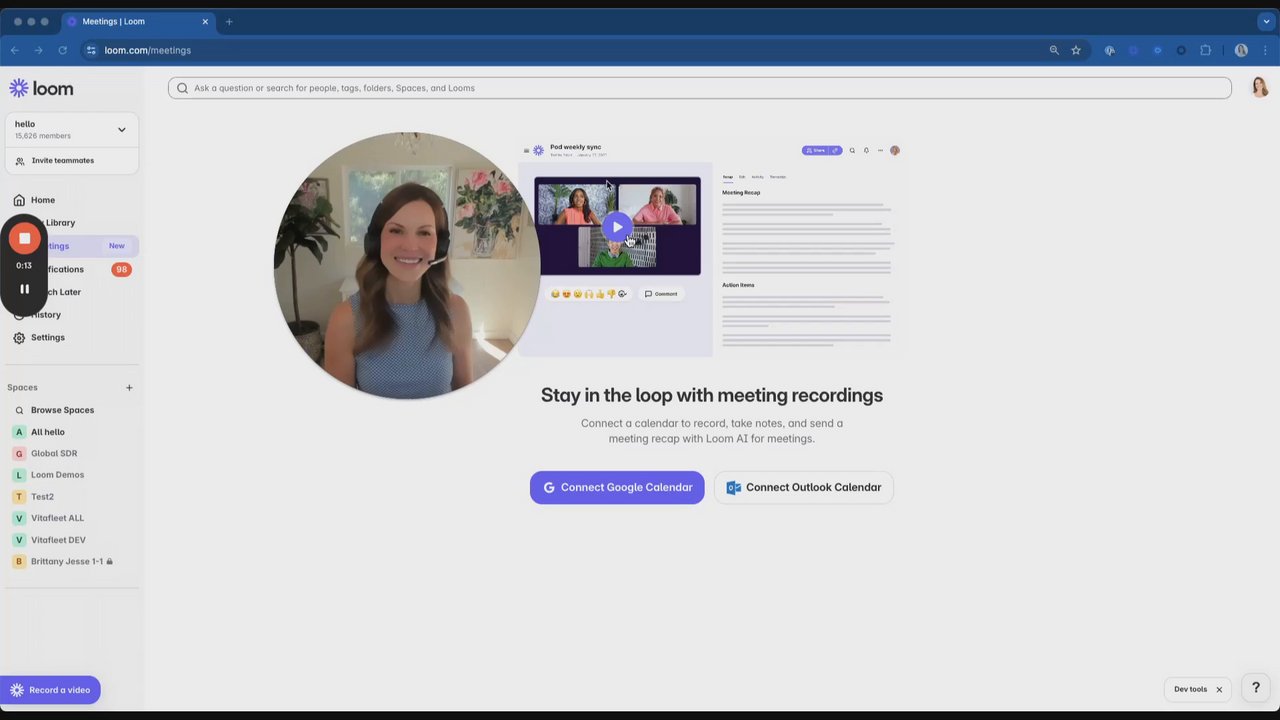Image resolution: width=1280 pixels, height=720 pixels.
Task: Click the Comment button in the preview
Action: 661,294
